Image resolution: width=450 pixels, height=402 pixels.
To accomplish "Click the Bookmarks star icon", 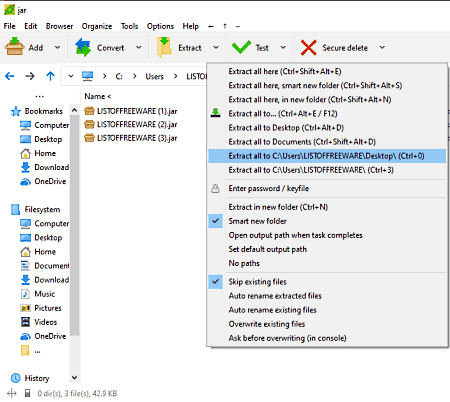I will pyautogui.click(x=16, y=111).
